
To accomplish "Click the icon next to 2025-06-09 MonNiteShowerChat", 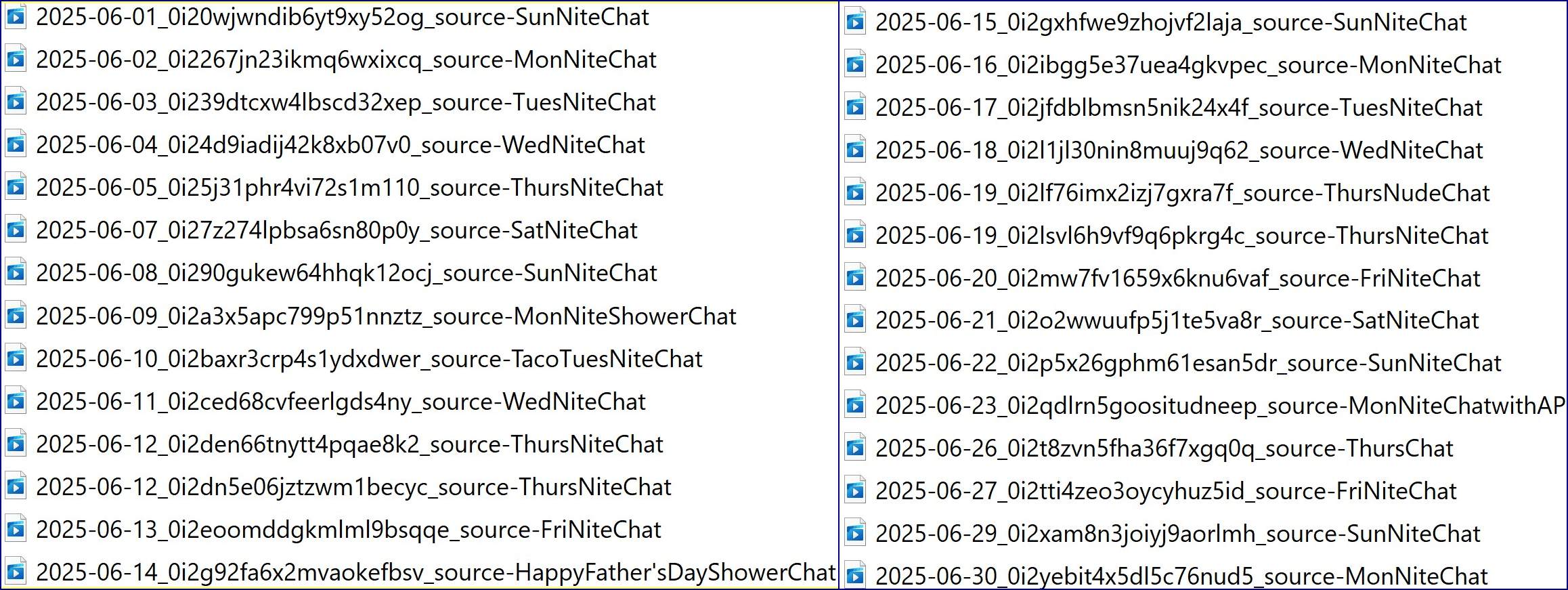I will point(16,316).
